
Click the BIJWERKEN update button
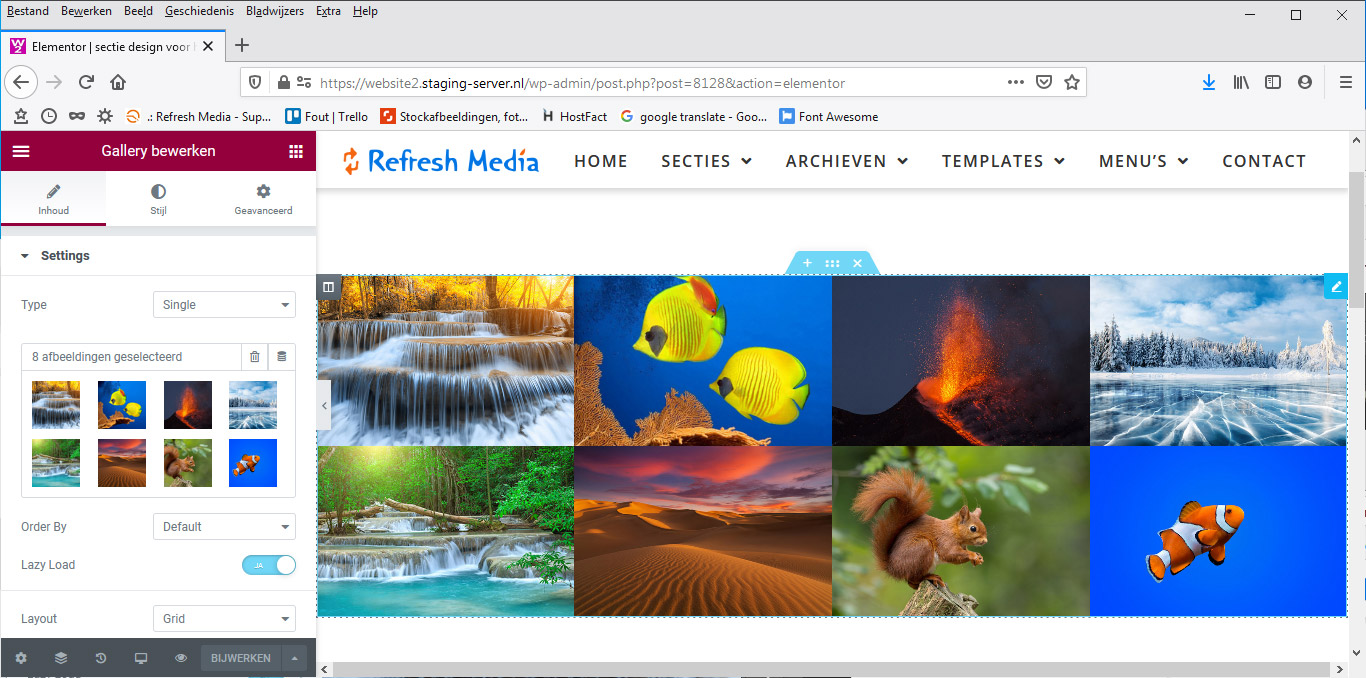click(x=240, y=658)
